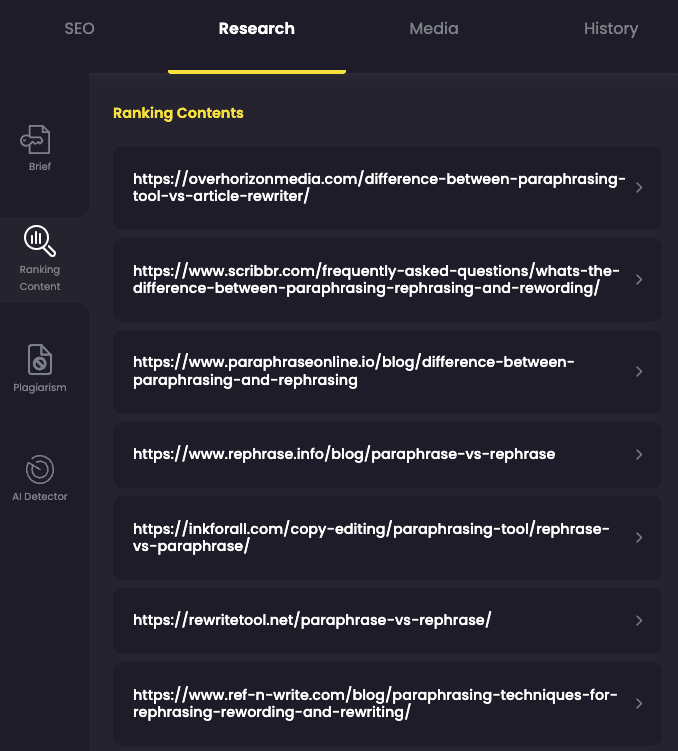This screenshot has width=678, height=751.
Task: Open the Plagiarism checker icon
Action: pyautogui.click(x=40, y=359)
